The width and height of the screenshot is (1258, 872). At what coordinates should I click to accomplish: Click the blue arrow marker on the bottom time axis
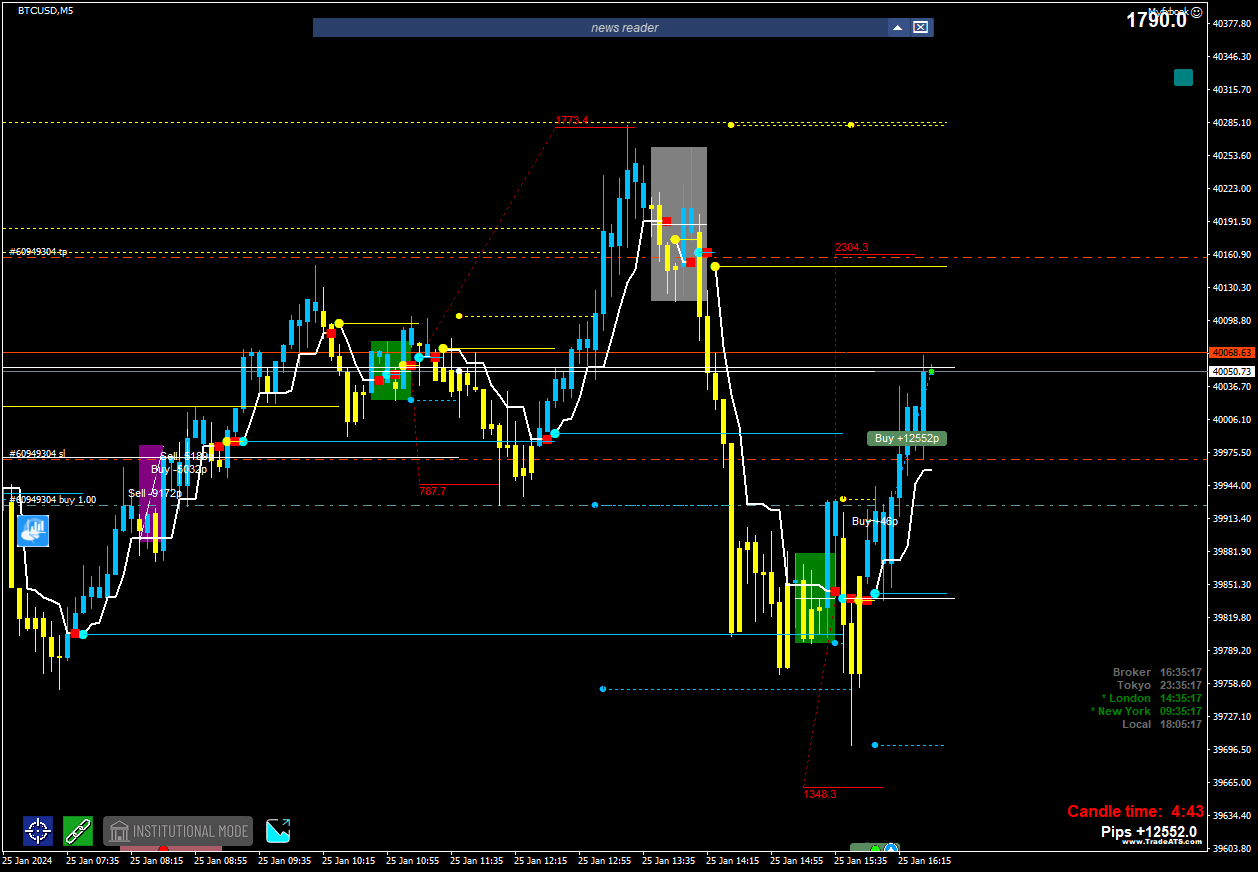pyautogui.click(x=891, y=849)
